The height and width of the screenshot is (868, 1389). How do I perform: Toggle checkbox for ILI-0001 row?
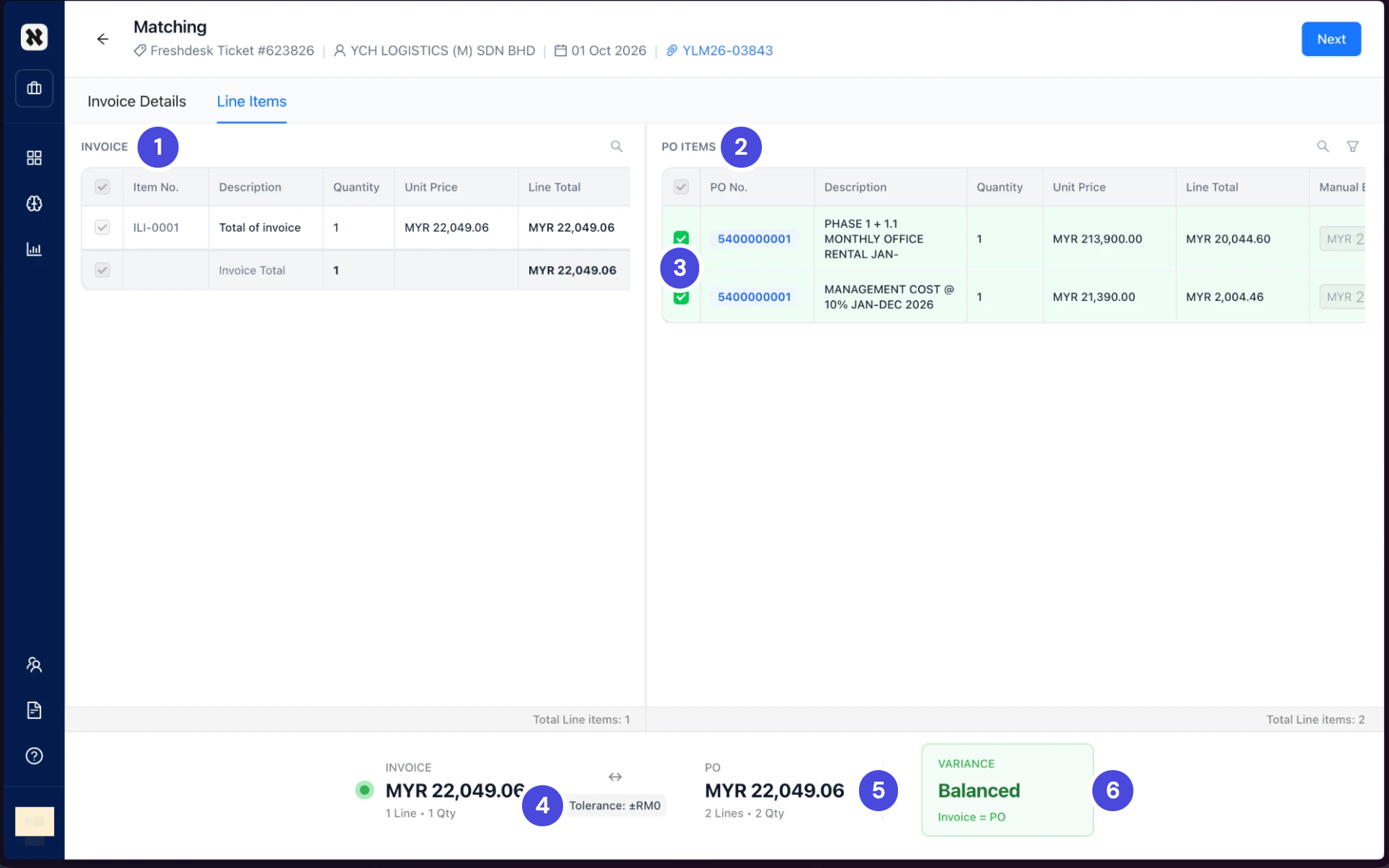coord(102,227)
